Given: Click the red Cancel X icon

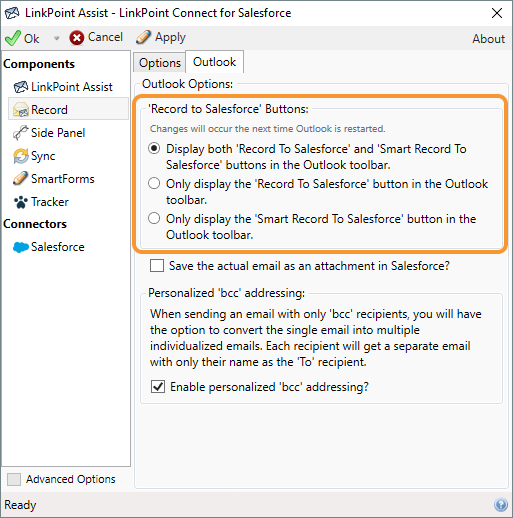Looking at the screenshot, I should point(77,38).
